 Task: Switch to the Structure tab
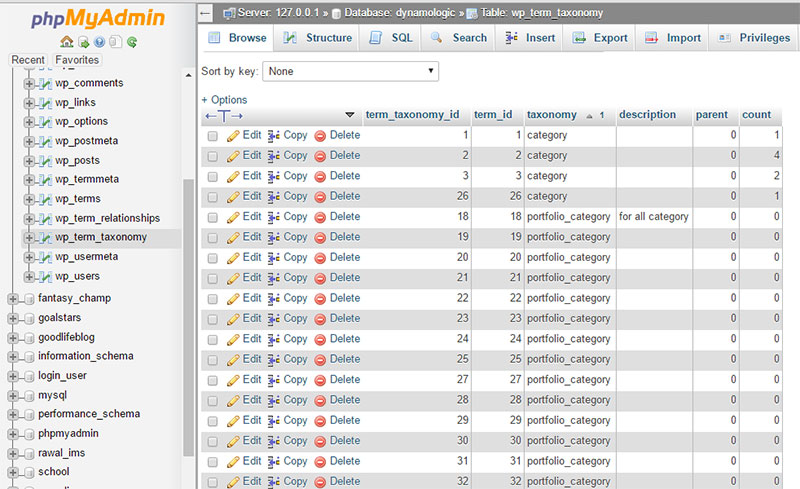(317, 38)
